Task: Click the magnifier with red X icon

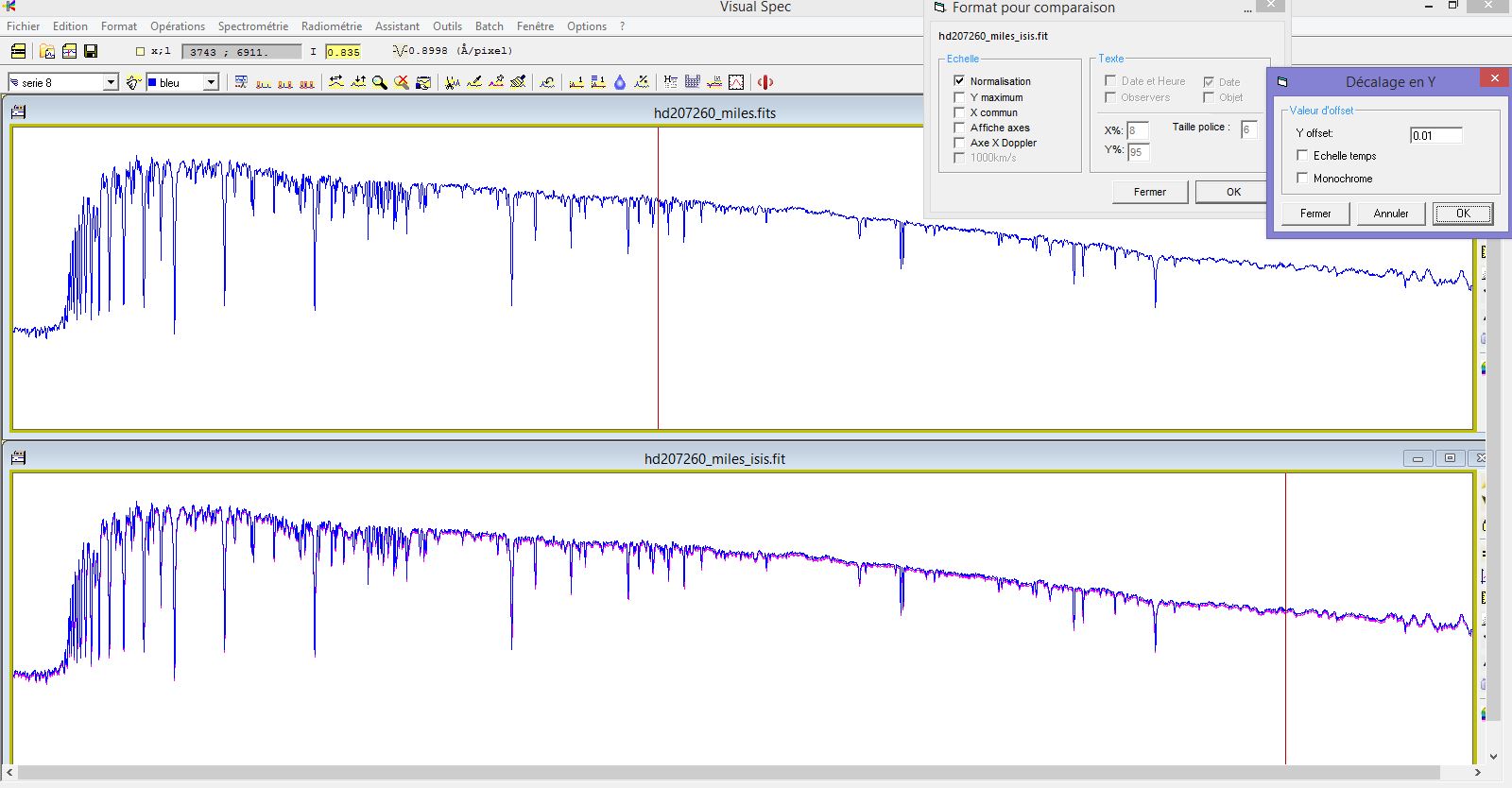Action: pos(402,83)
